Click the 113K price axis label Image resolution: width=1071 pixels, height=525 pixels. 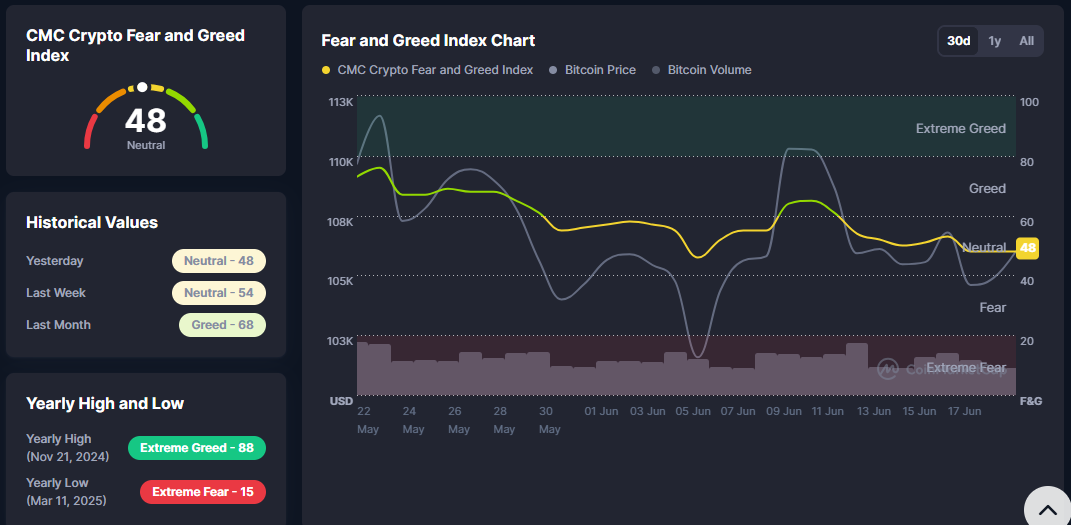coord(341,102)
